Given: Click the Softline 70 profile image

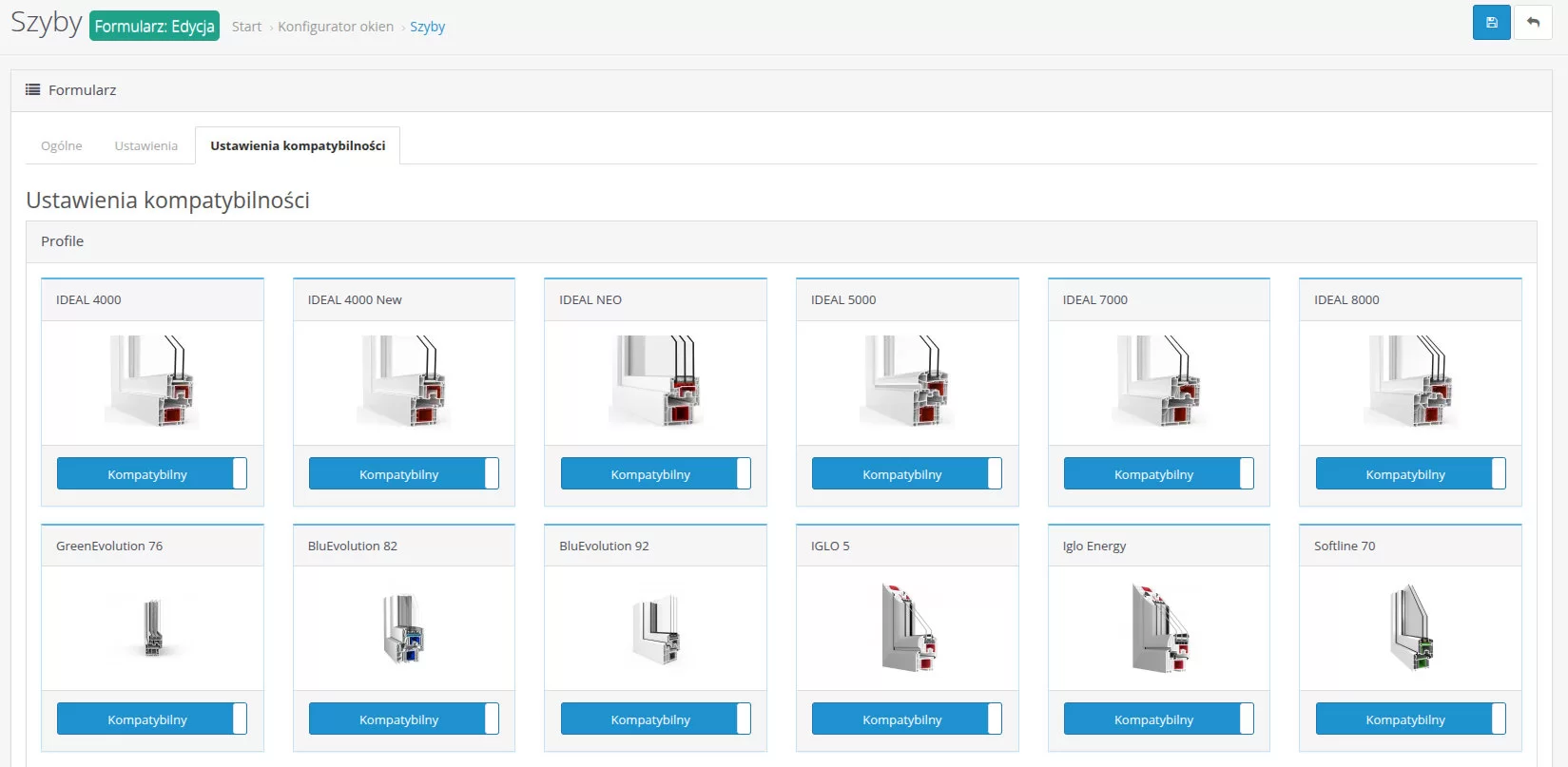Looking at the screenshot, I should [x=1410, y=628].
